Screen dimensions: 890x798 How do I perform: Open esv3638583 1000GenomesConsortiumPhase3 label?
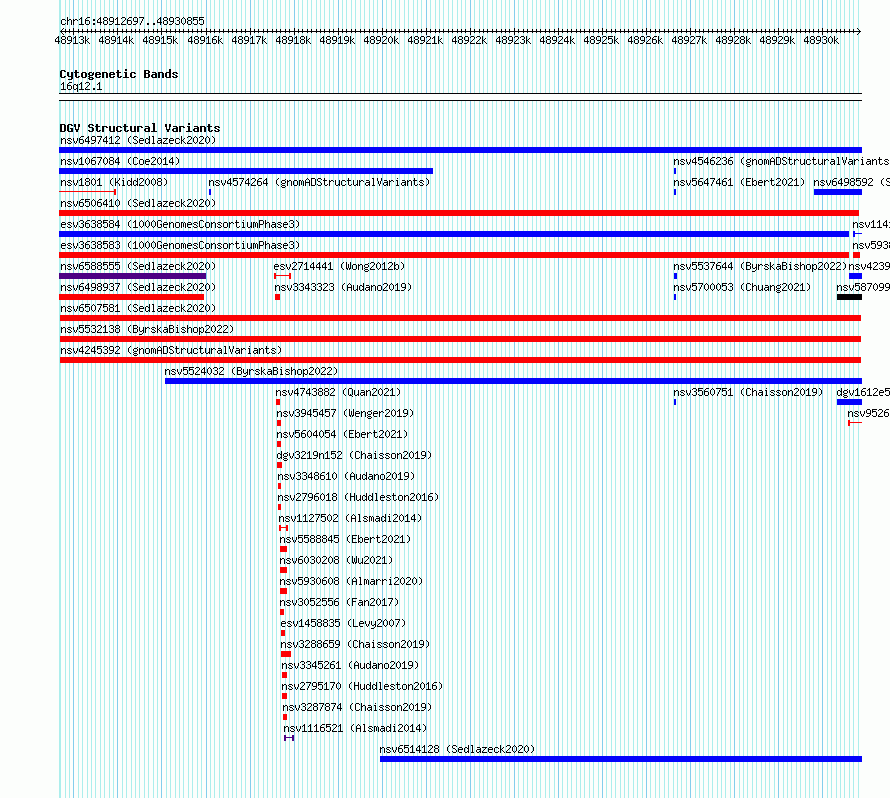(180, 245)
